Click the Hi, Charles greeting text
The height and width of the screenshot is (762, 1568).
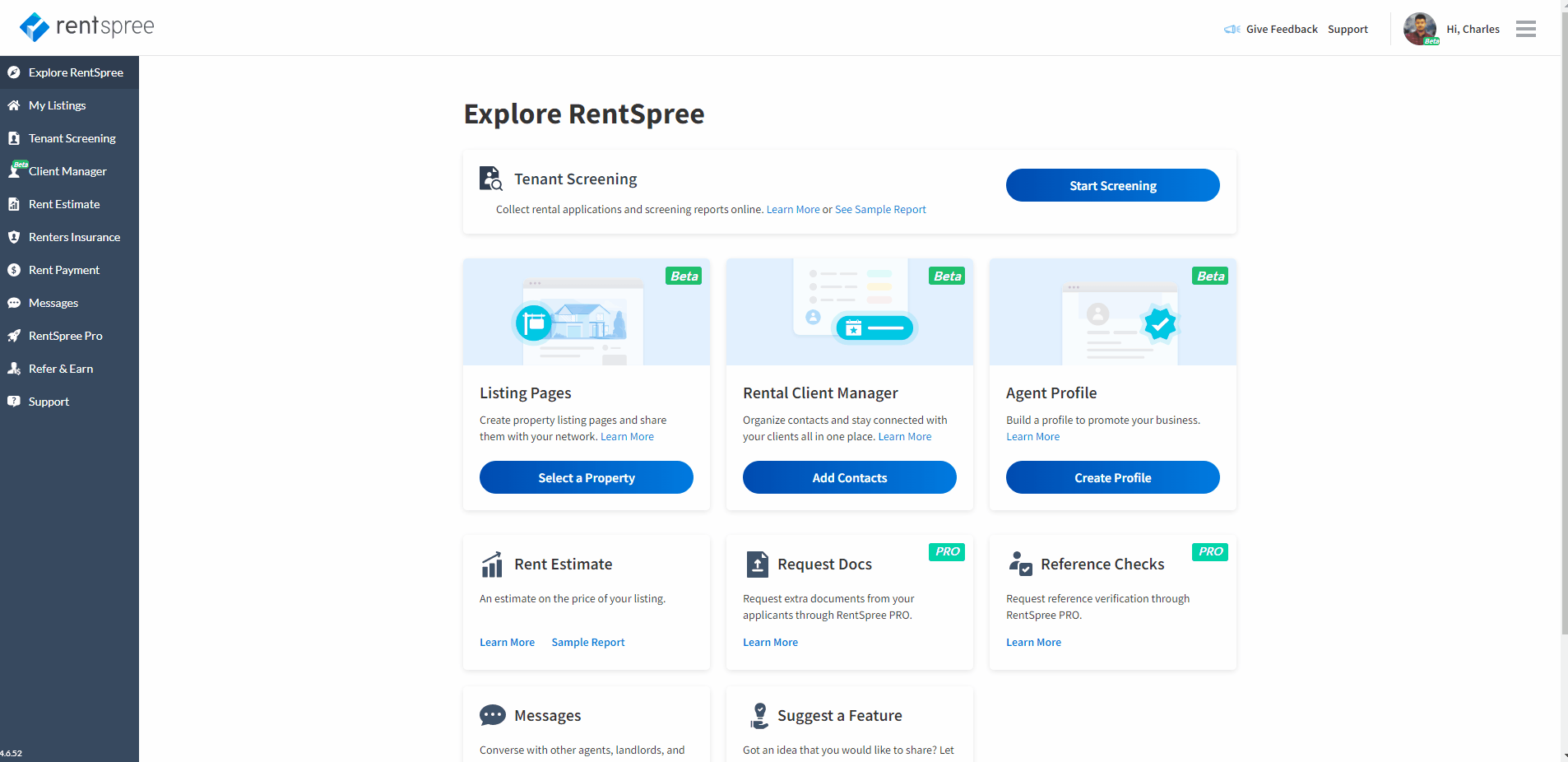[1473, 29]
